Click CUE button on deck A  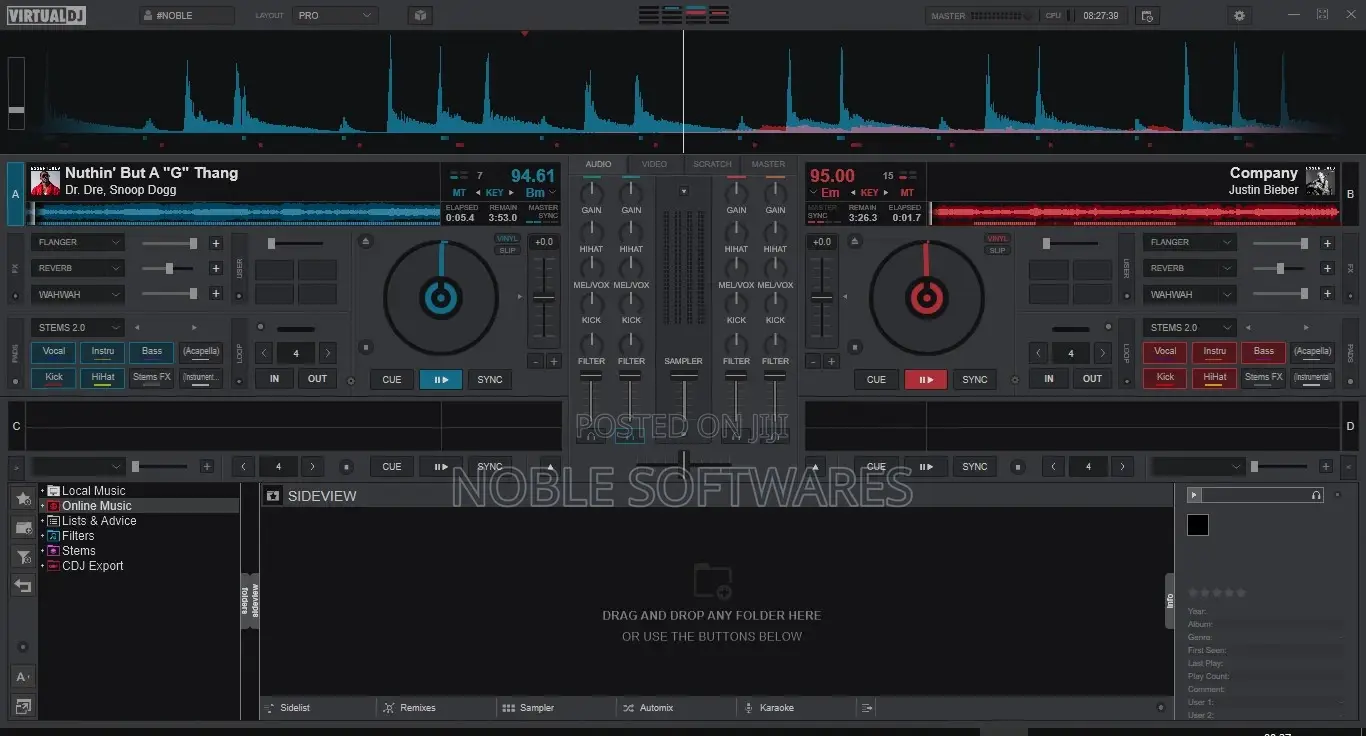(392, 380)
